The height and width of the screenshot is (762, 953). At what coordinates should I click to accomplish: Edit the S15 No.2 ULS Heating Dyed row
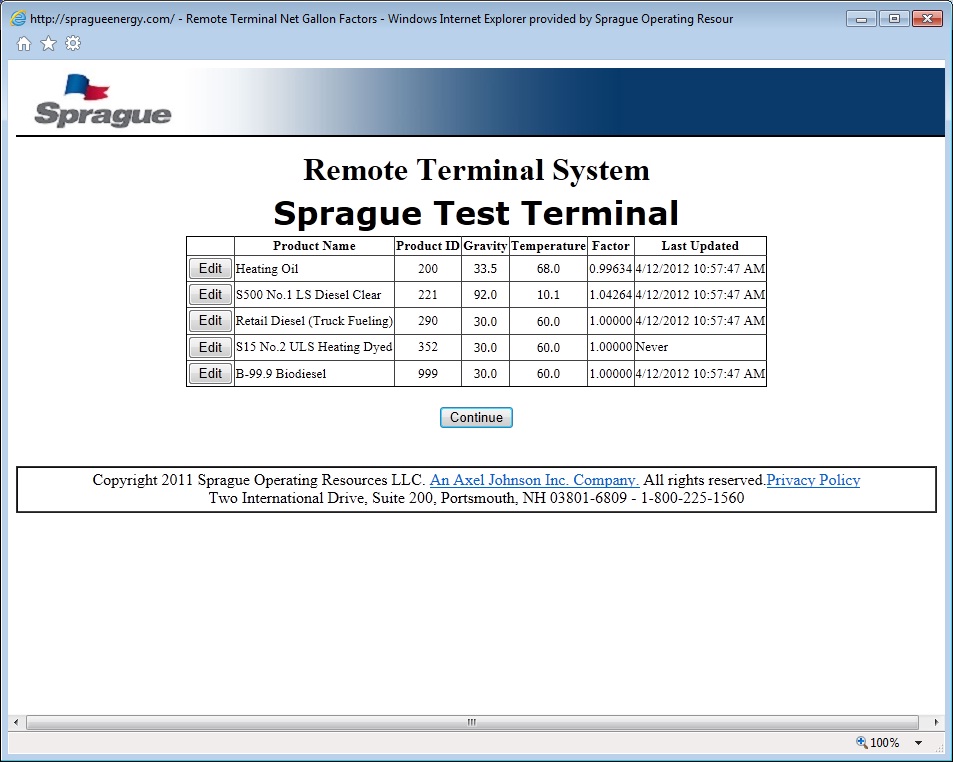point(210,347)
